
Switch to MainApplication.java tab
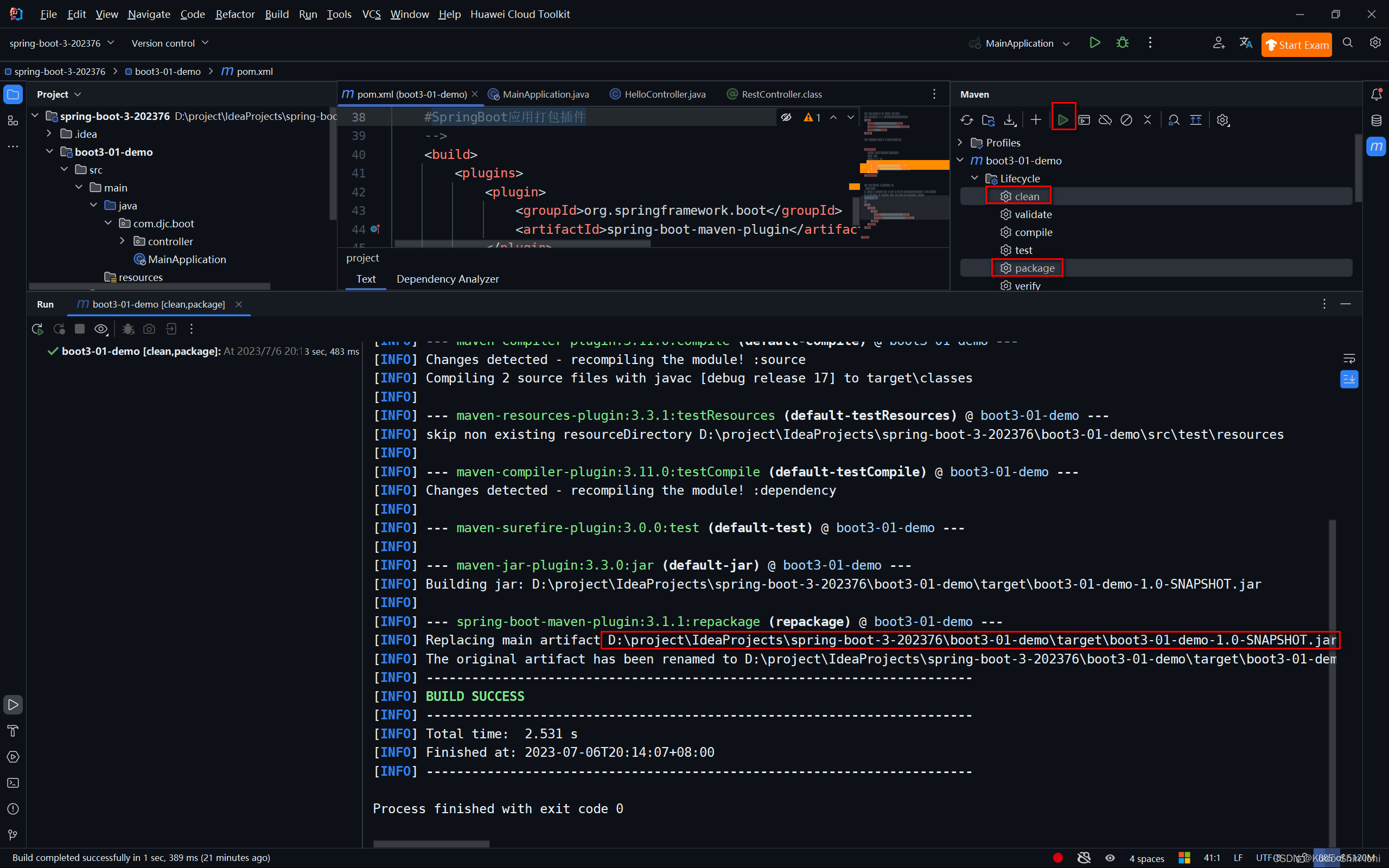539,94
